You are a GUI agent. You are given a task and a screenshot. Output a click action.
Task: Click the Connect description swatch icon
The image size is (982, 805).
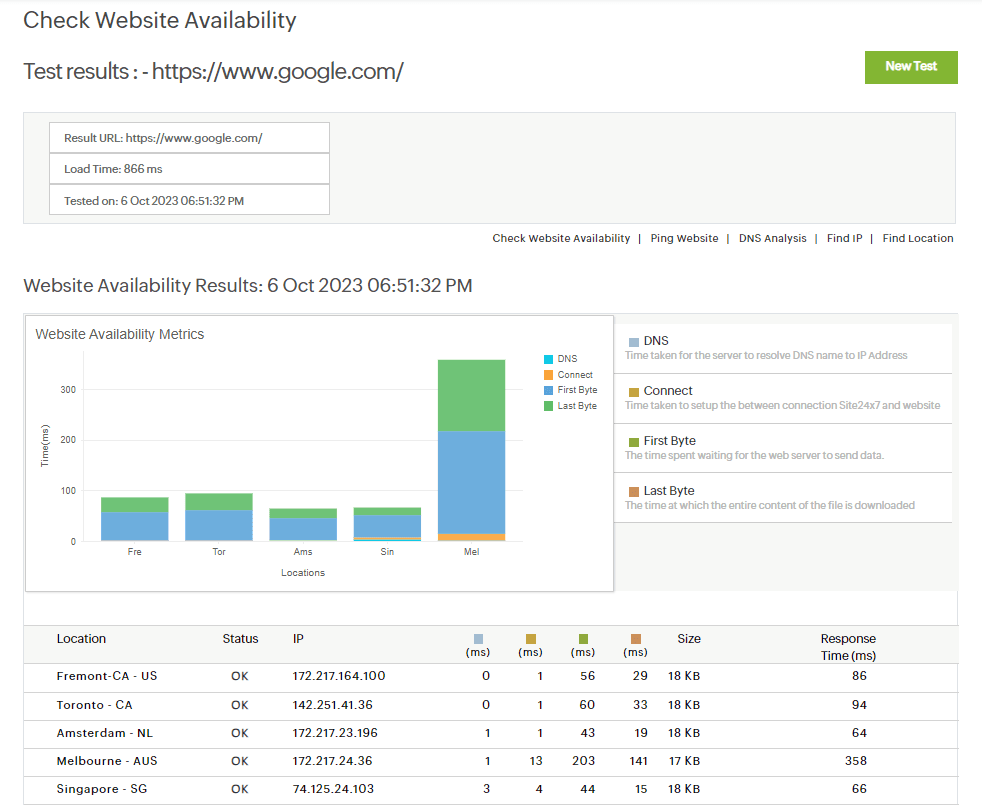coord(634,392)
